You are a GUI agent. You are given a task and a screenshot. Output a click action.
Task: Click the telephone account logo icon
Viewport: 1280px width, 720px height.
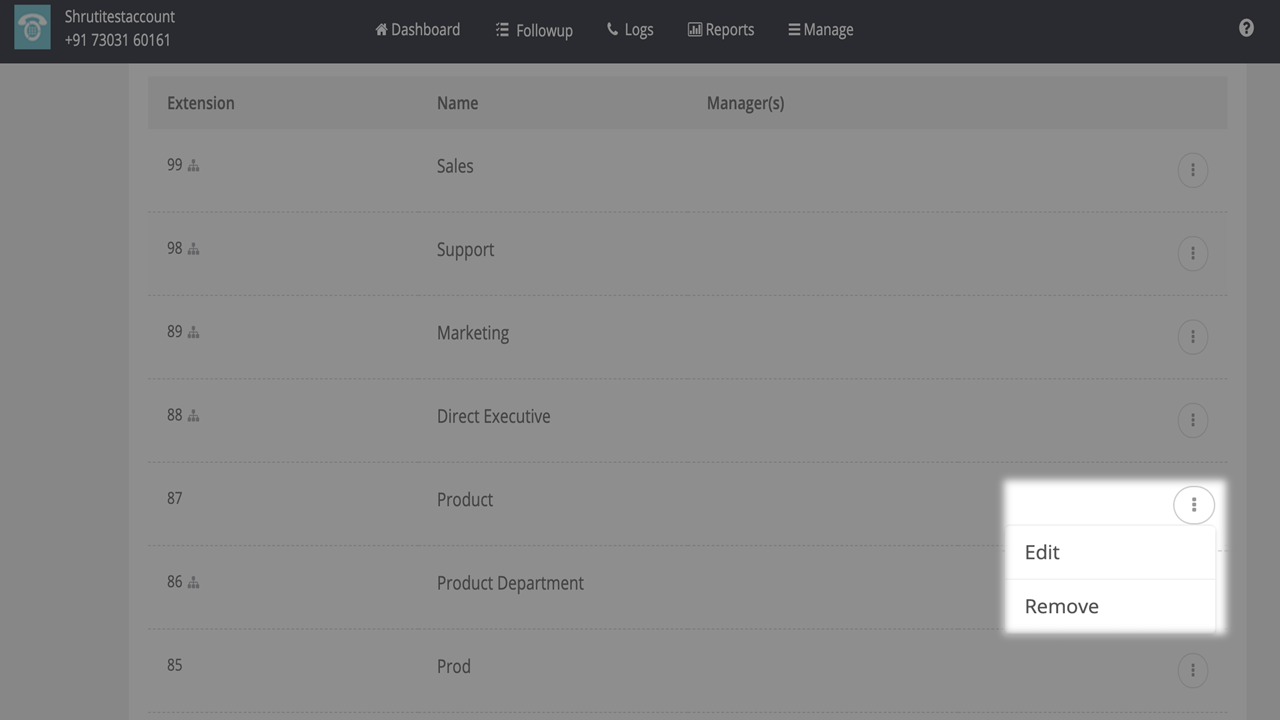(x=32, y=28)
